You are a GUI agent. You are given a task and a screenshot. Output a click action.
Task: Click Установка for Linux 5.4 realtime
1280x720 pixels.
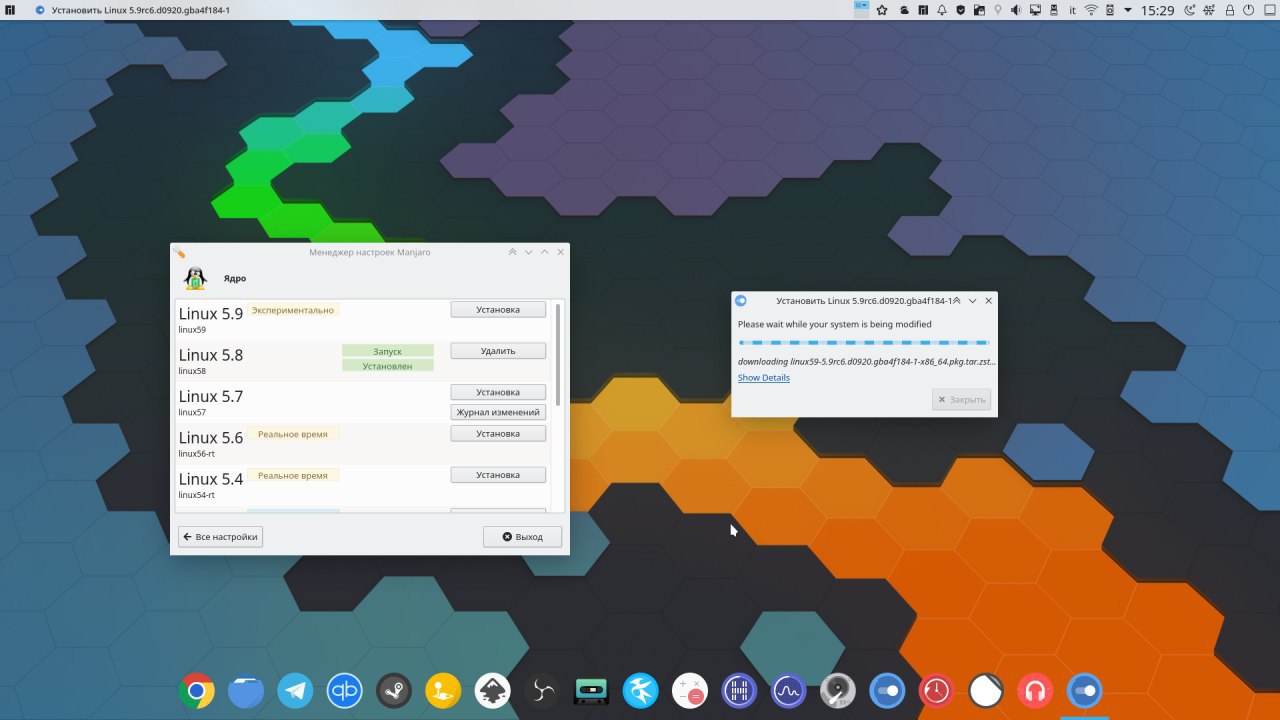click(498, 475)
